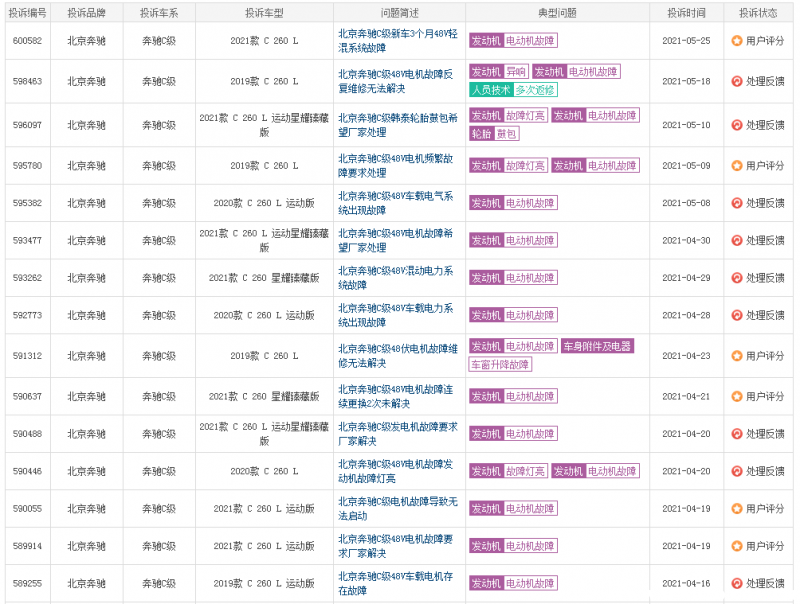The width and height of the screenshot is (800, 604).
Task: Click the user rating star icon for 595780
Action: pyautogui.click(x=737, y=166)
